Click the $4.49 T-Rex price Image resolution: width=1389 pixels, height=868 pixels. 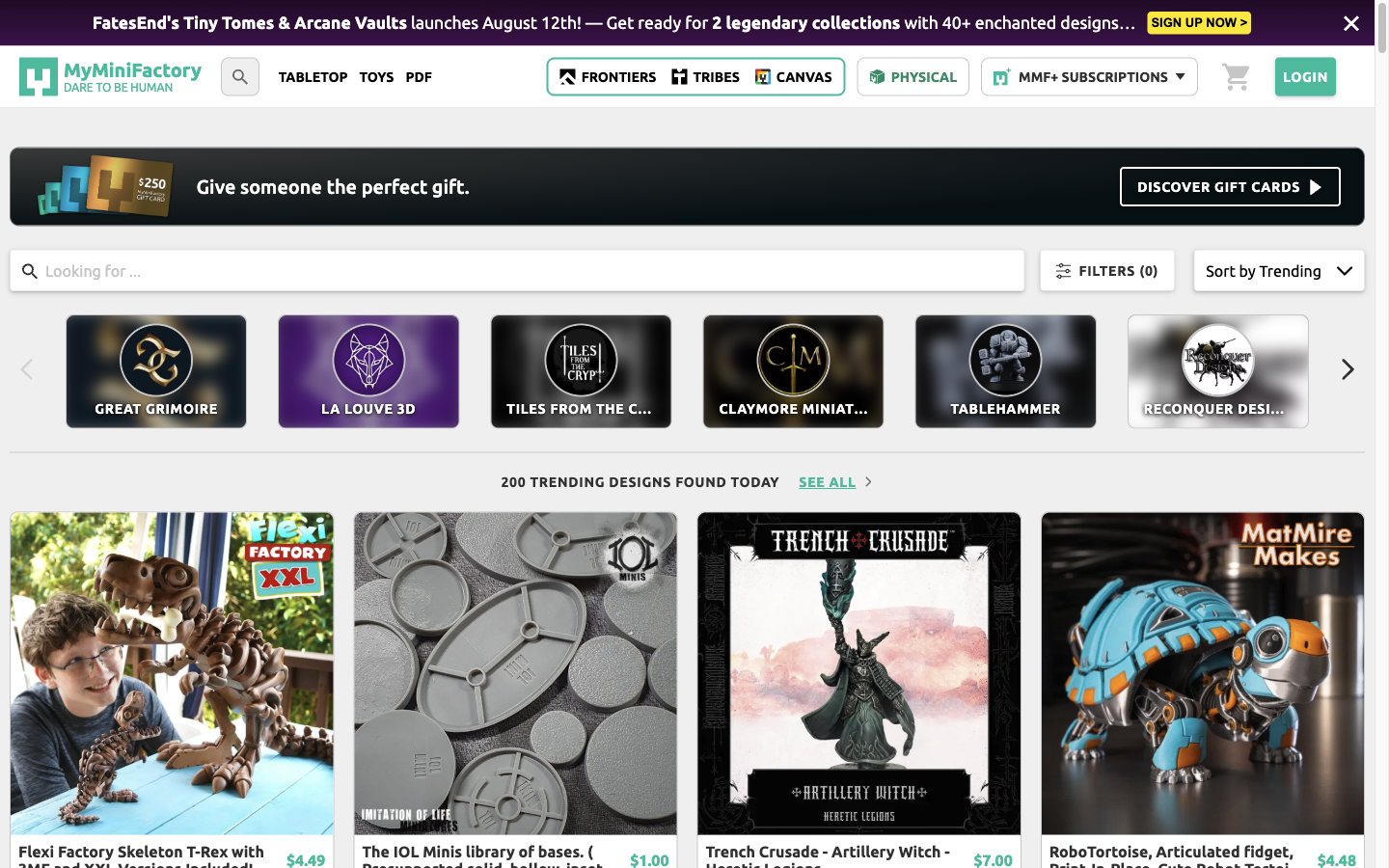click(306, 859)
